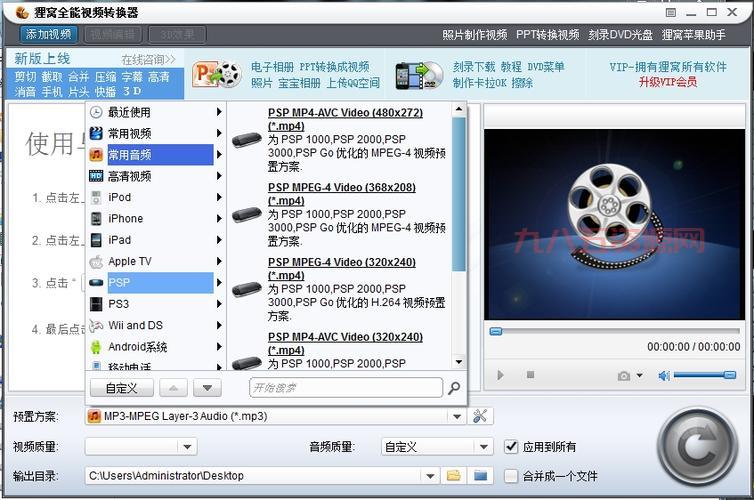This screenshot has width=754, height=500.
Task: Expand the iPhone submenu arrow
Action: (219, 218)
